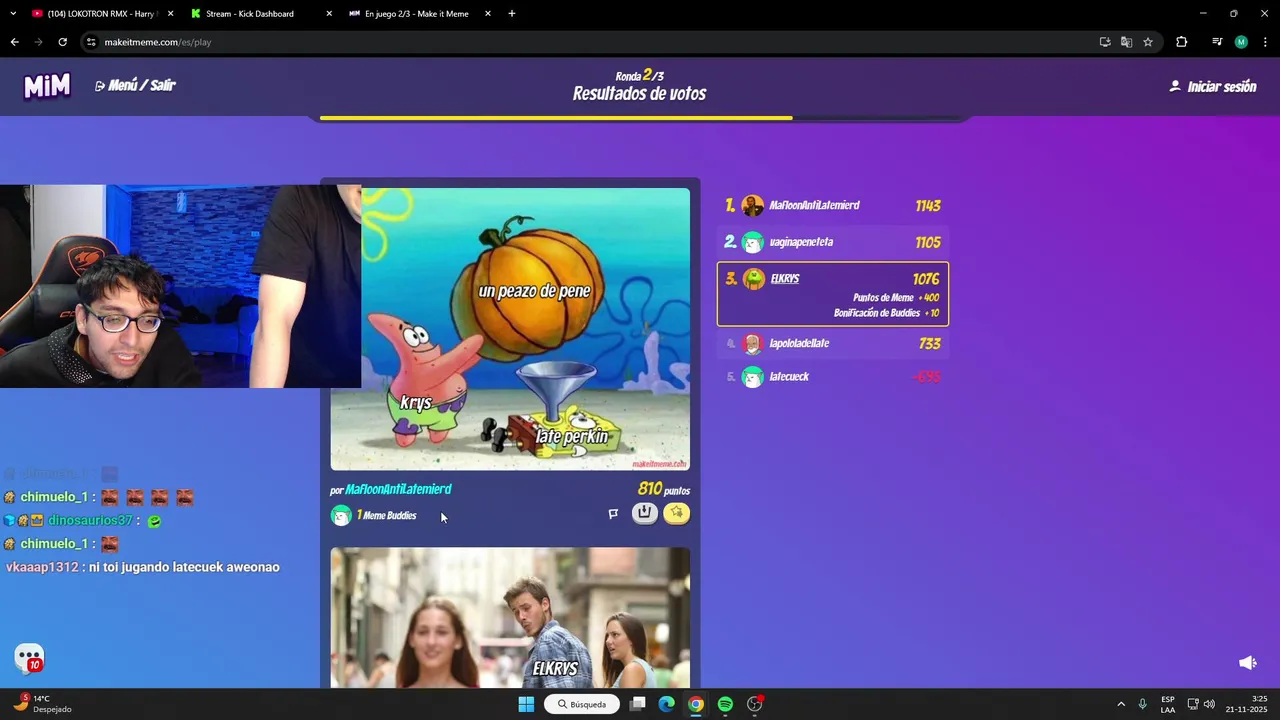This screenshot has width=1280, height=720.
Task: Flag the Patrick pumpkin meme
Action: tap(613, 514)
